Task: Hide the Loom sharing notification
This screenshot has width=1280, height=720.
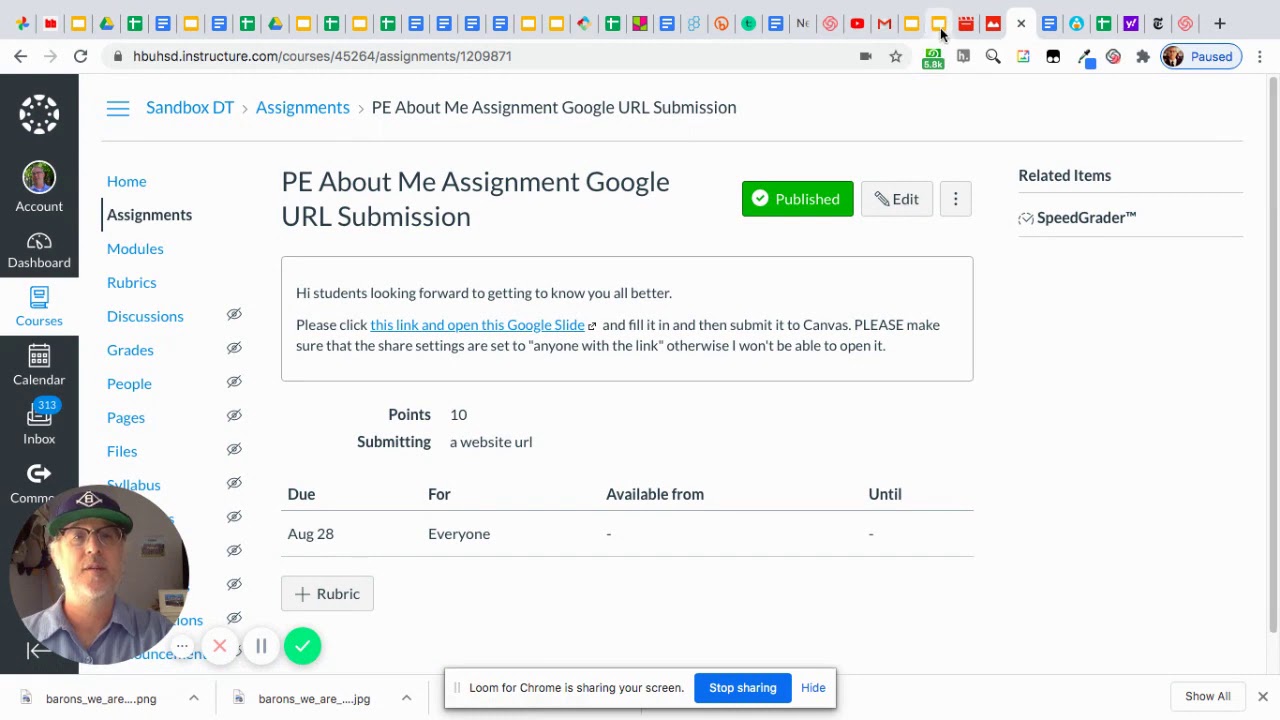Action: [813, 688]
